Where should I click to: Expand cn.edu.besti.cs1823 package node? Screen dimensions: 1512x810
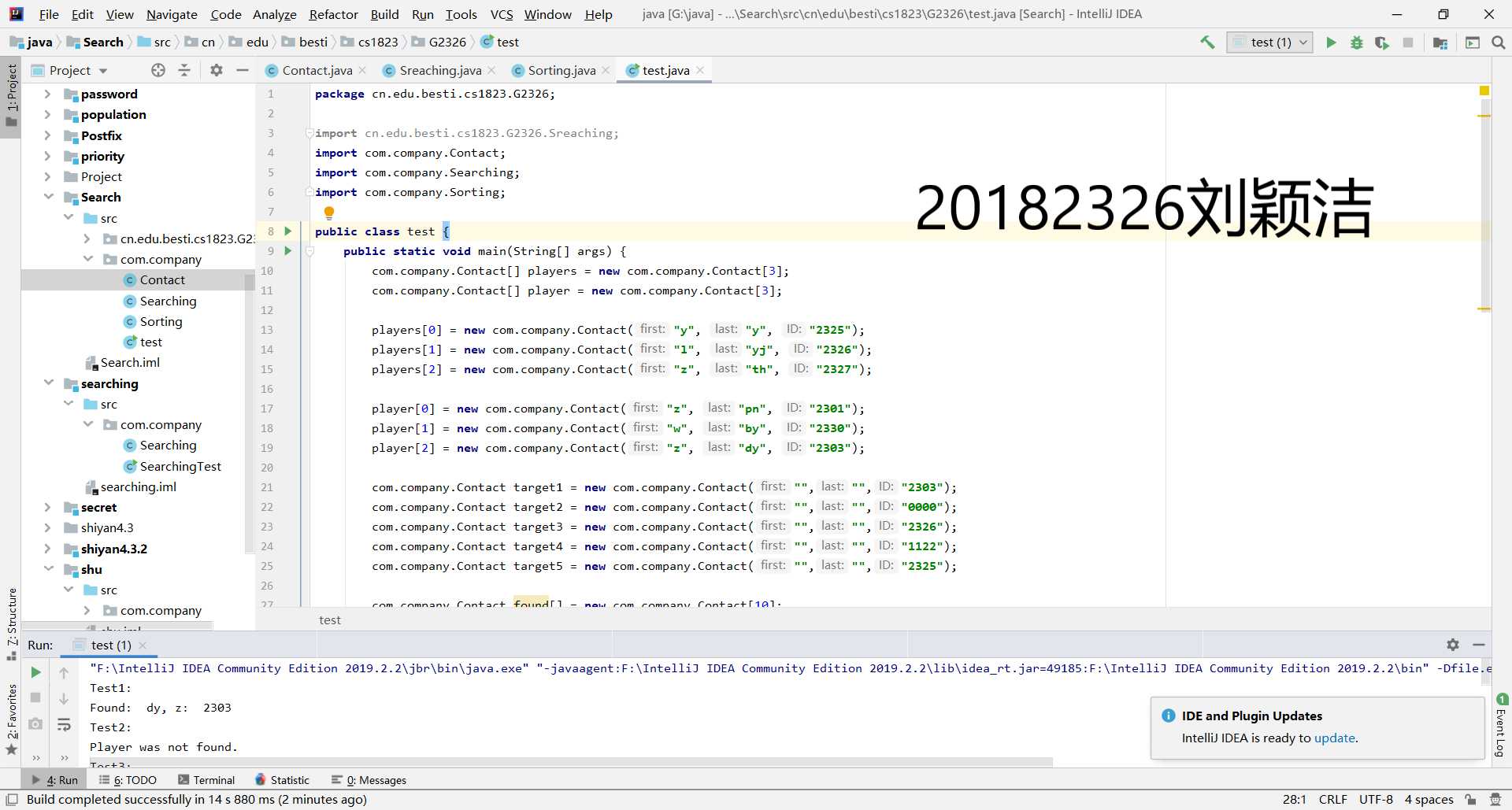click(87, 239)
